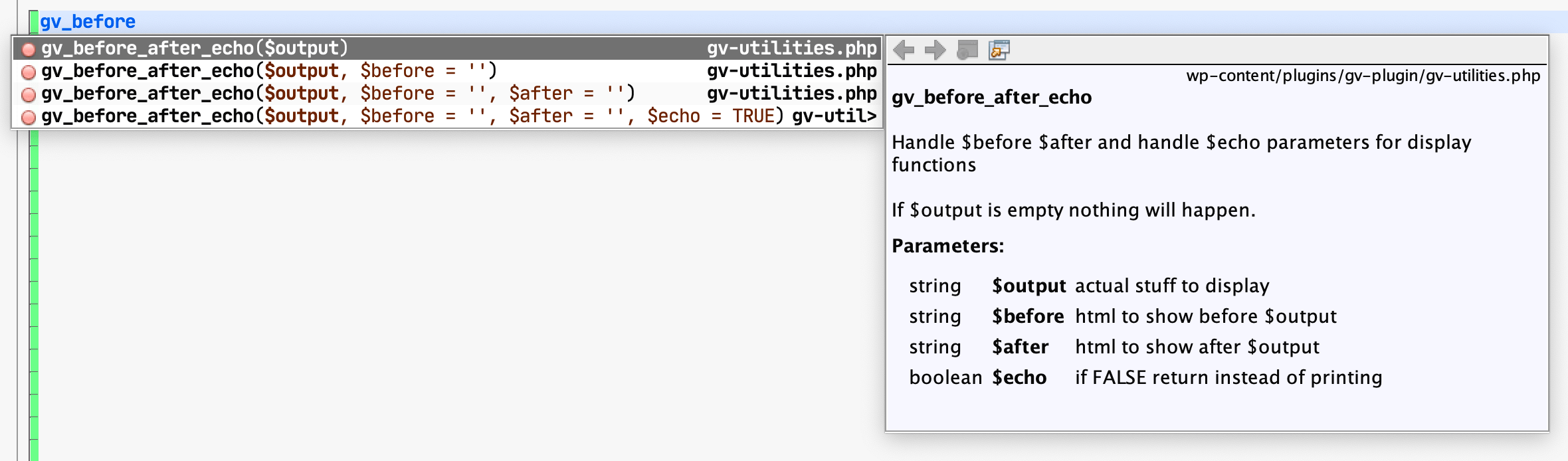Click red circle icon on second completion suggestion
The image size is (1568, 461).
(x=27, y=71)
